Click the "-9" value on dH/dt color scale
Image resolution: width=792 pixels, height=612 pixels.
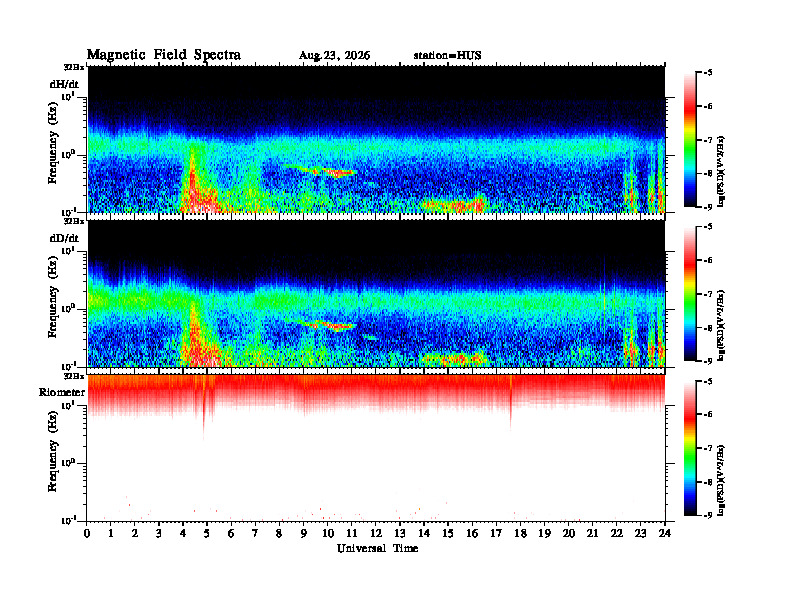point(708,207)
